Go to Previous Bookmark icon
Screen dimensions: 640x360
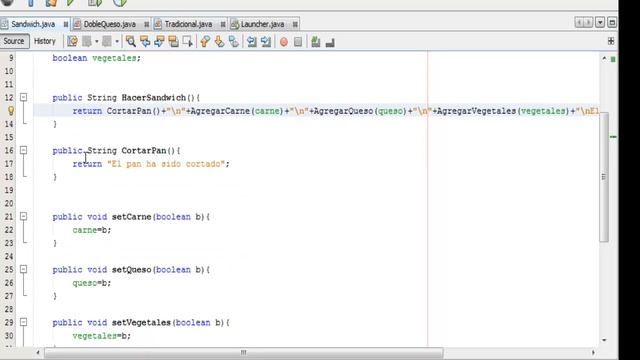205,41
